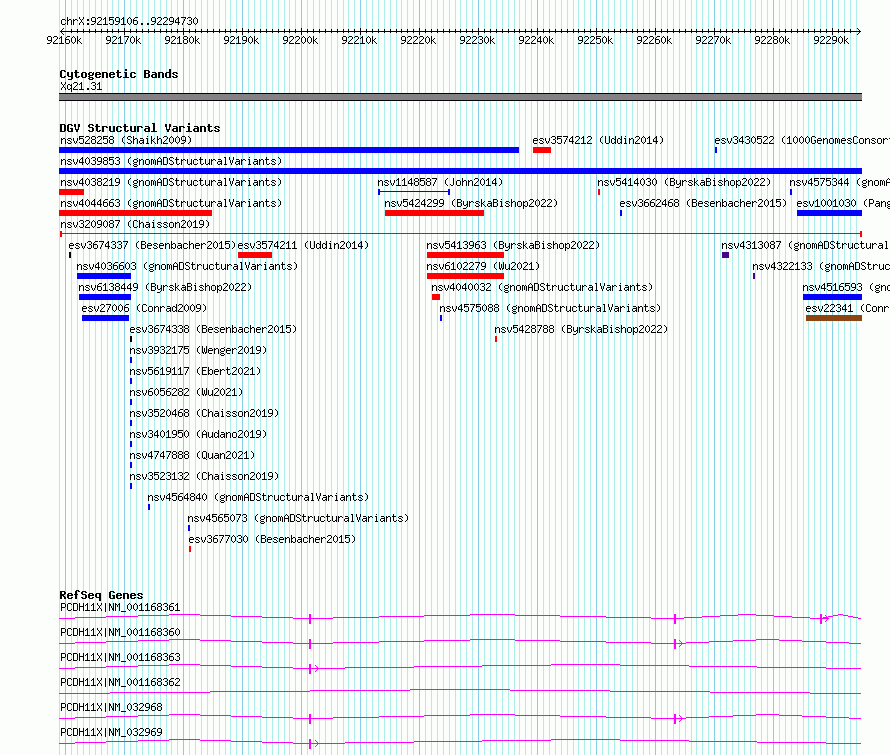Select the blue bracket under nsv1148587
This screenshot has height=755, width=890.
click(414, 192)
